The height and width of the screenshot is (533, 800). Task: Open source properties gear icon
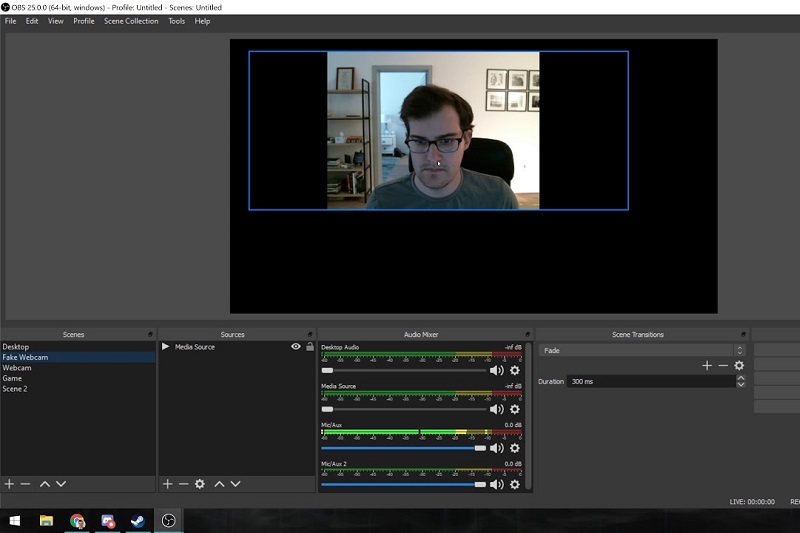[199, 484]
